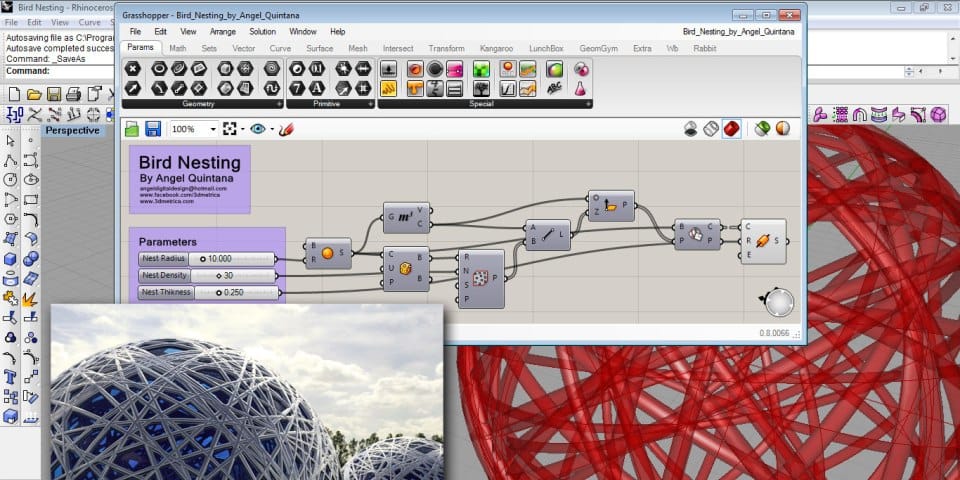The width and height of the screenshot is (960, 480).
Task: Click the pipe component with C R E inputs
Action: [x=763, y=241]
